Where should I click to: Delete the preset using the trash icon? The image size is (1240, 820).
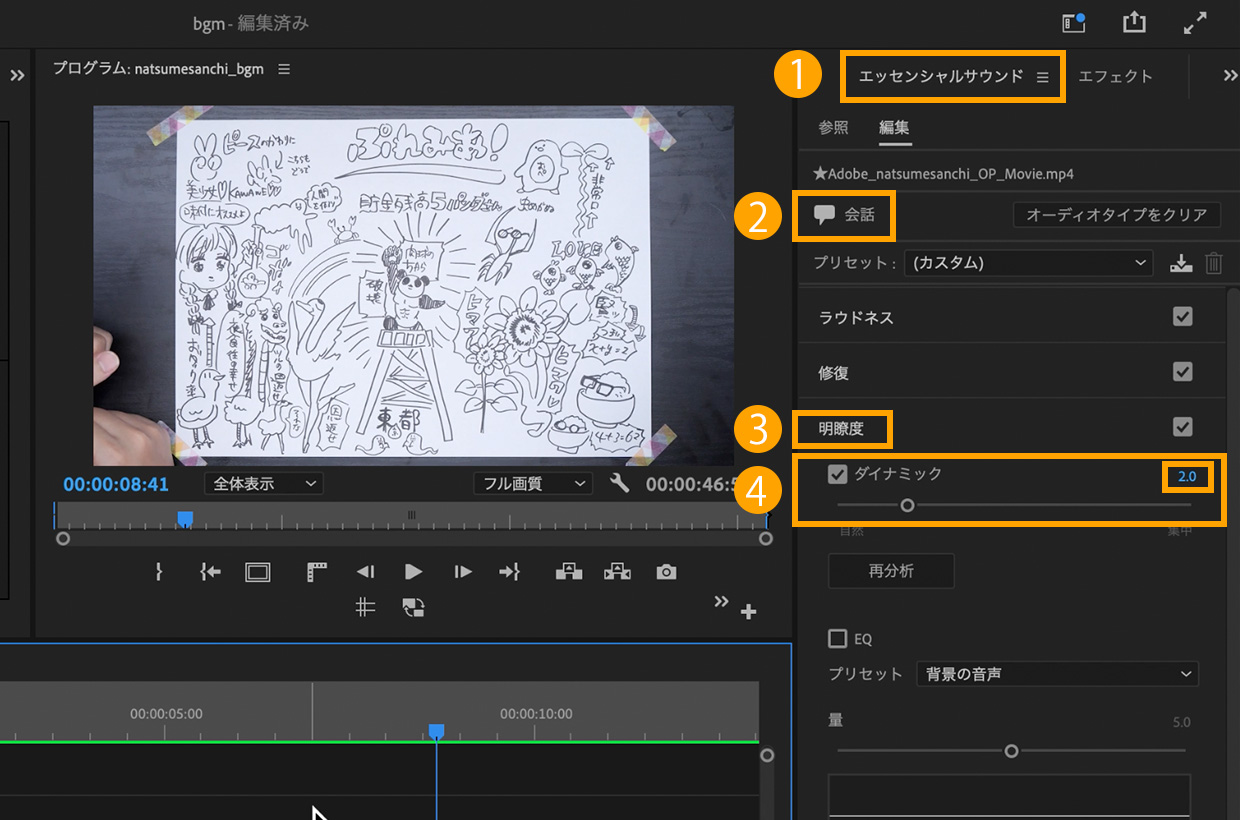coord(1214,263)
